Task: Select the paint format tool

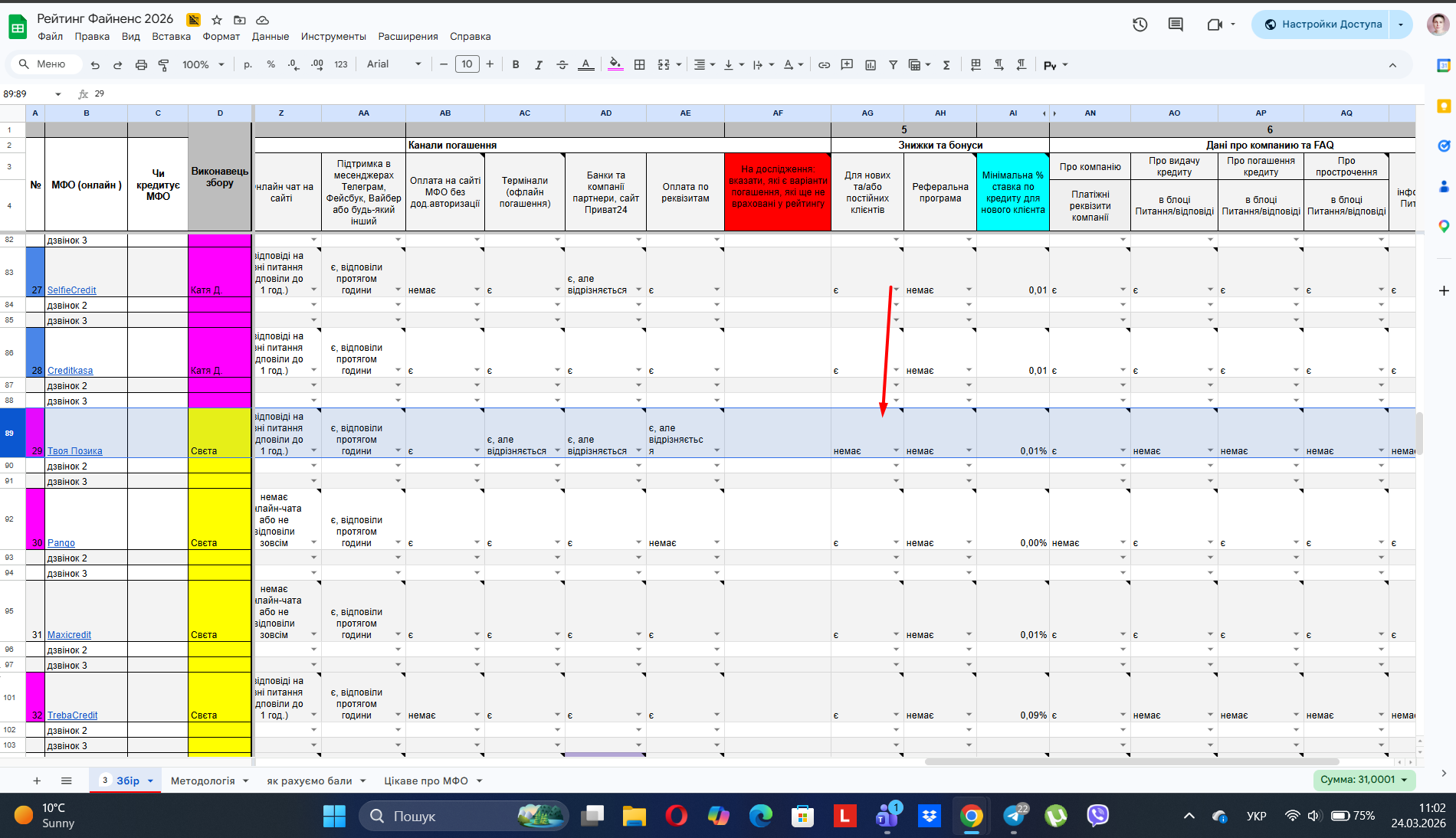Action: point(163,65)
